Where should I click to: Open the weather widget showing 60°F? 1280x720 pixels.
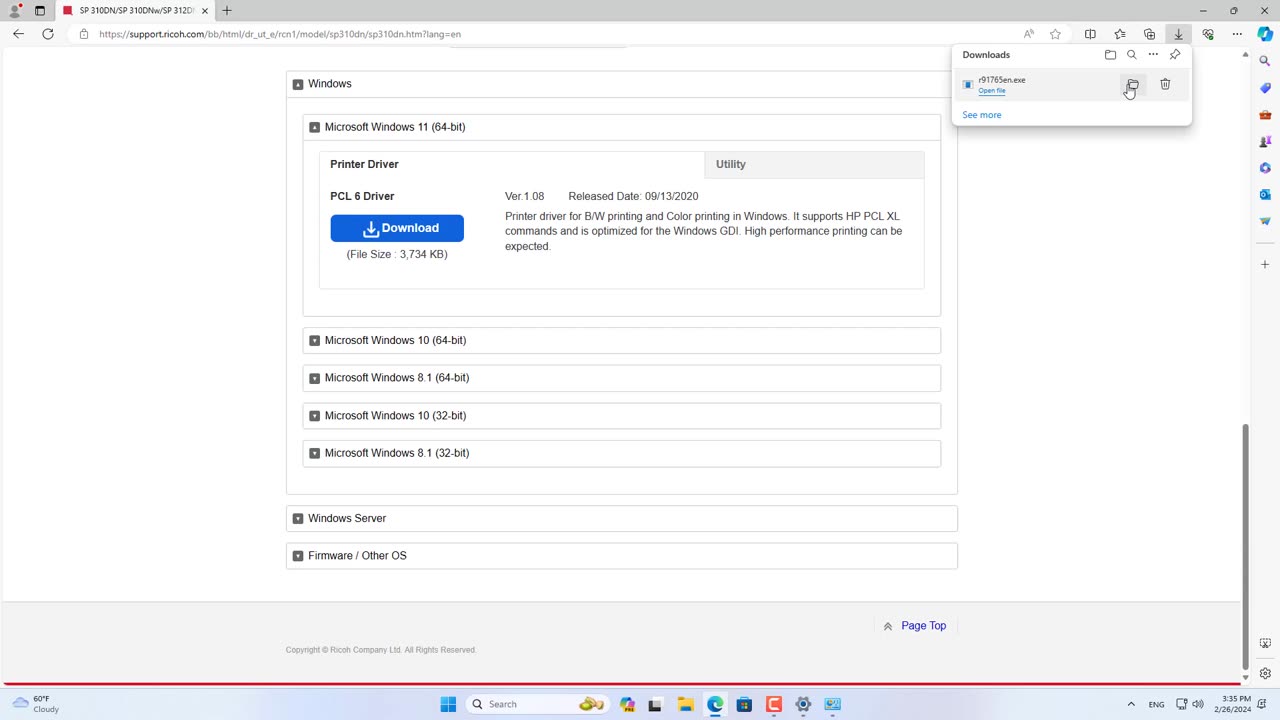(36, 704)
